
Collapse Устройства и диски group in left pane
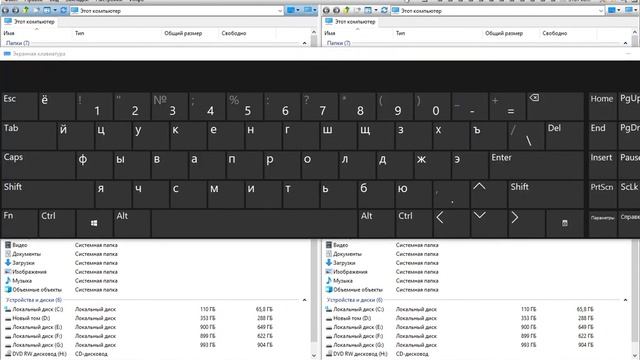(x=304, y=300)
